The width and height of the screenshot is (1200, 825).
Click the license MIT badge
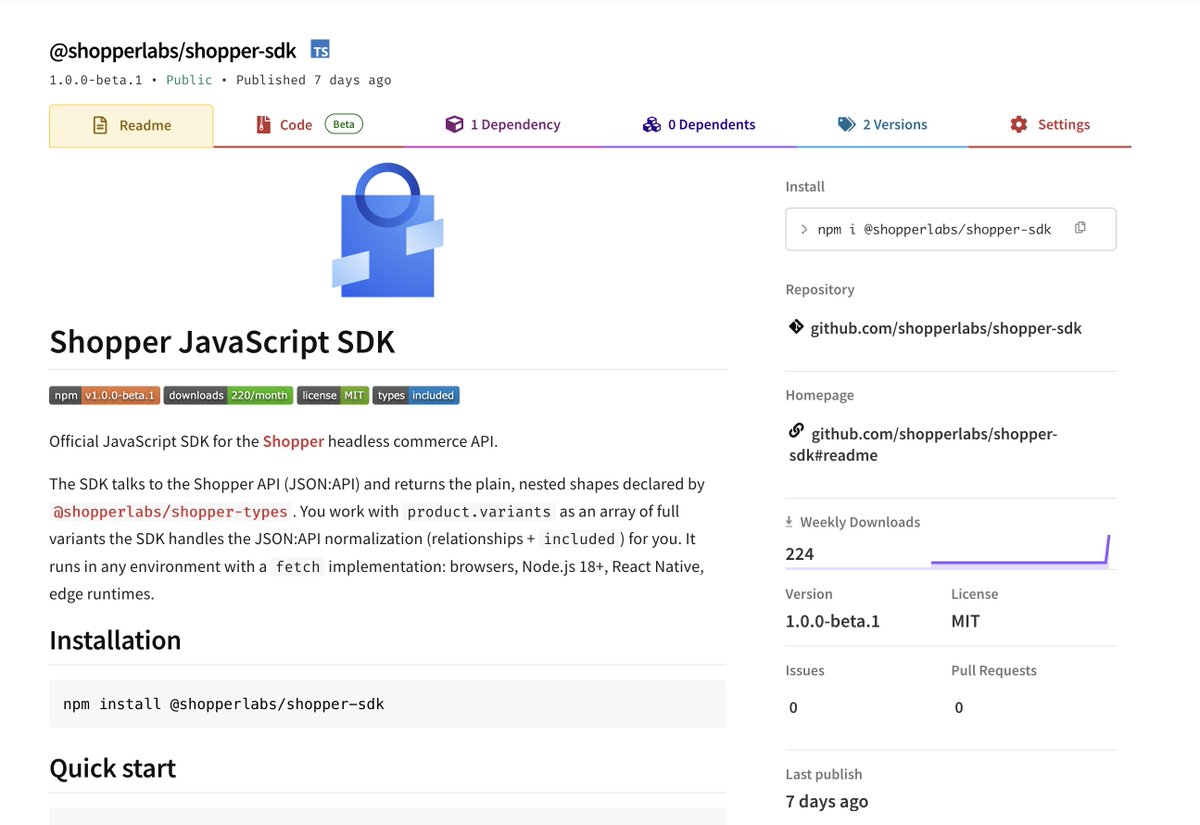click(x=333, y=395)
